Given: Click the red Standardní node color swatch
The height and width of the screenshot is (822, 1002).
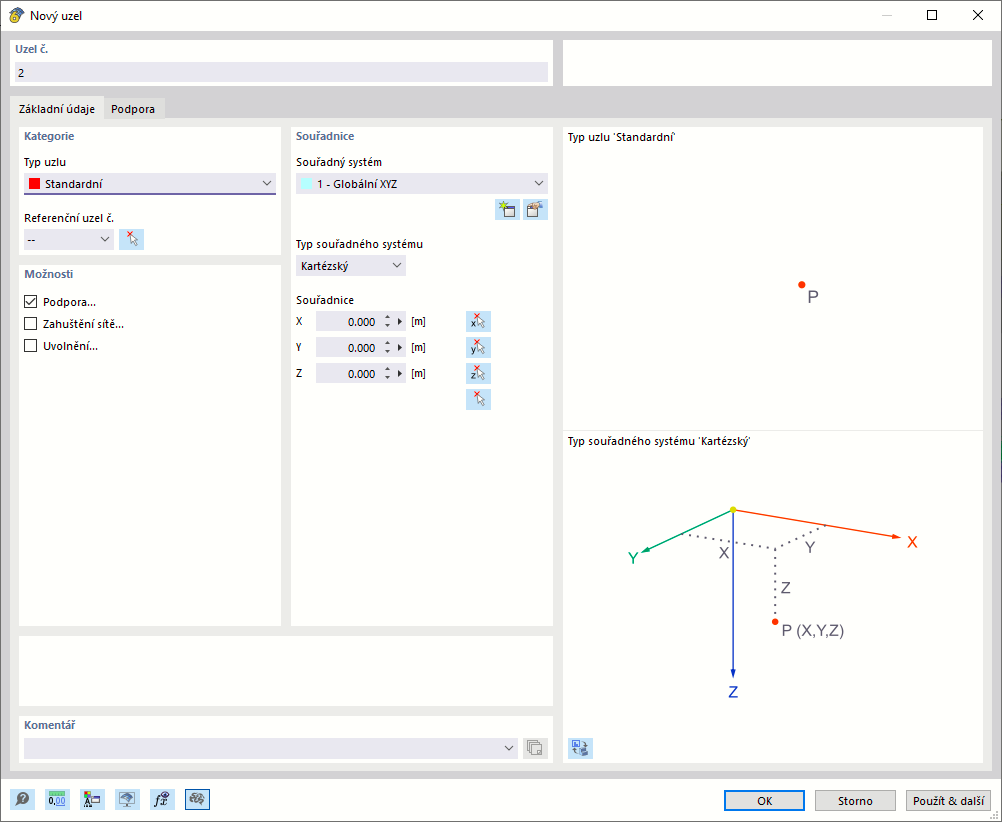Looking at the screenshot, I should tap(35, 184).
